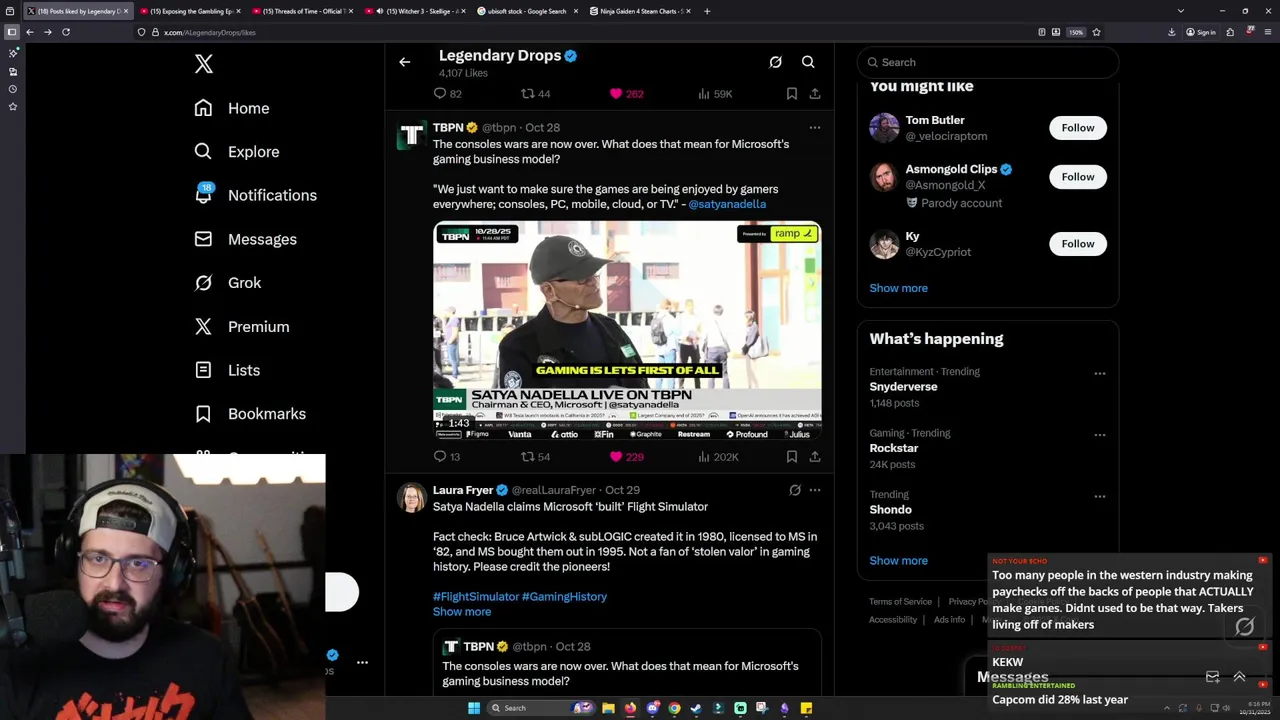
Task: Open the Accessibility footer link
Action: pos(893,620)
